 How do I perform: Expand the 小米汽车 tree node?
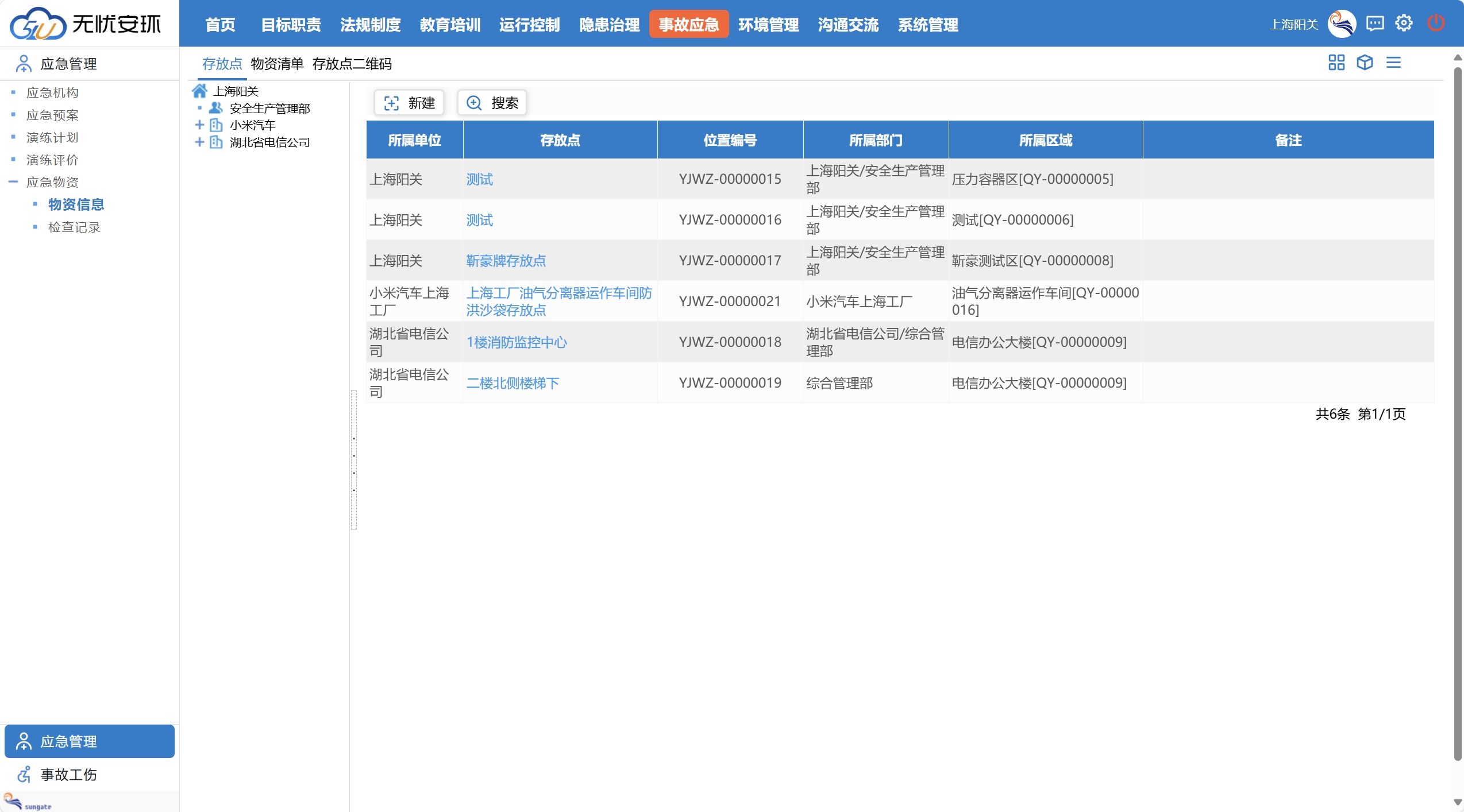(199, 125)
